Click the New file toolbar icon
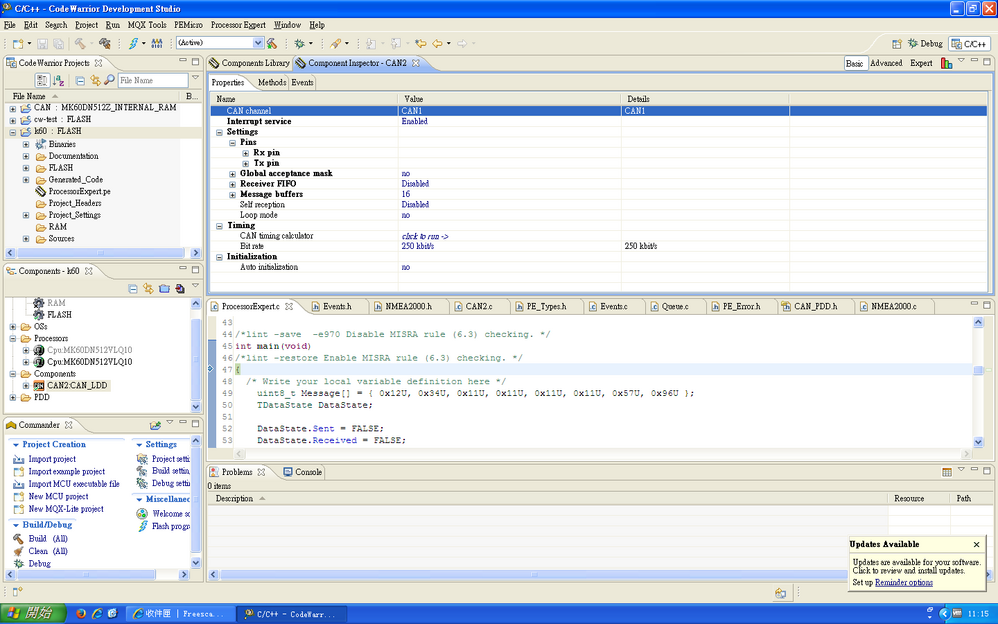998x624 pixels. click(x=18, y=43)
